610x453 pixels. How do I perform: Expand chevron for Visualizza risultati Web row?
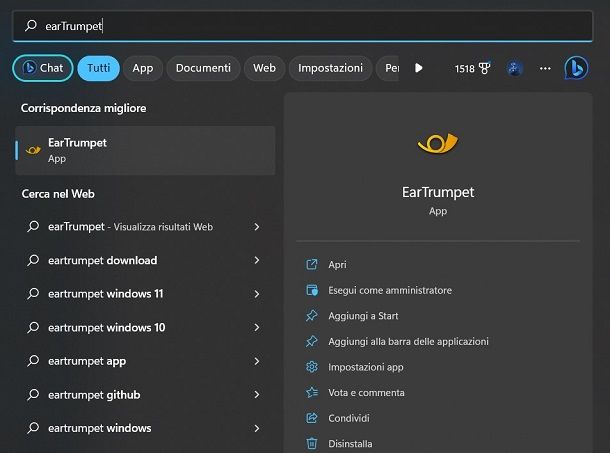tap(257, 227)
